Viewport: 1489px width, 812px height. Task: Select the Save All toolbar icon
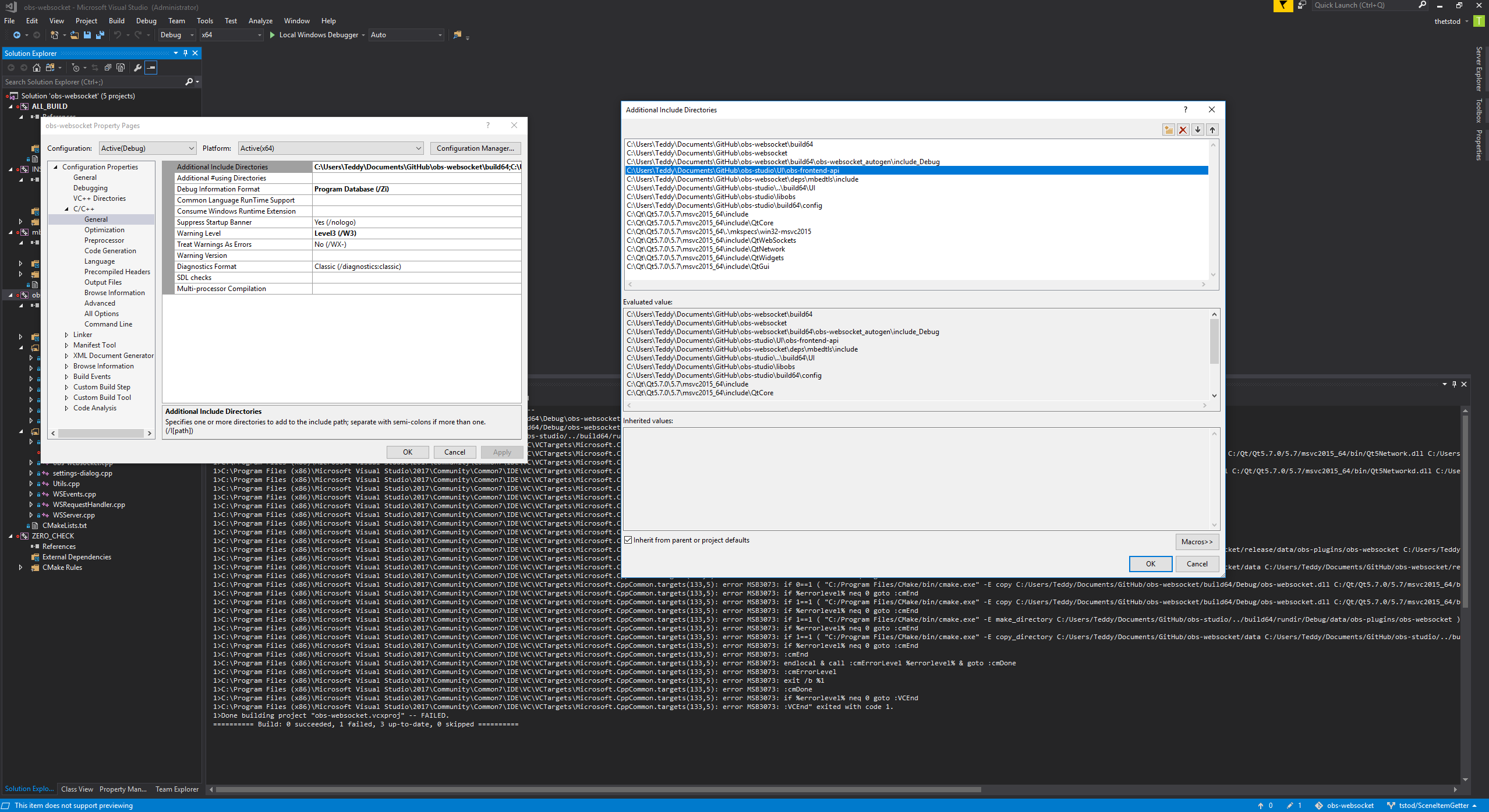pos(100,35)
